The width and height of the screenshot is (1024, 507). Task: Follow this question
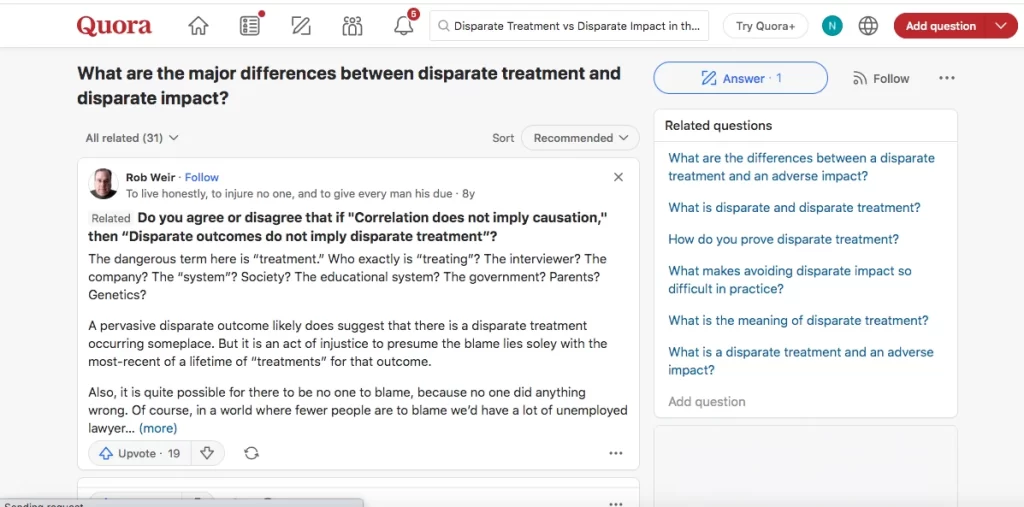coord(881,78)
